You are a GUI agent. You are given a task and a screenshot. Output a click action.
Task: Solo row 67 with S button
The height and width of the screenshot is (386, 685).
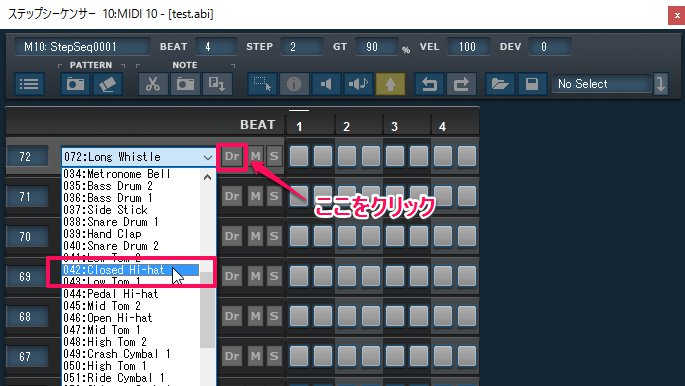tap(274, 356)
